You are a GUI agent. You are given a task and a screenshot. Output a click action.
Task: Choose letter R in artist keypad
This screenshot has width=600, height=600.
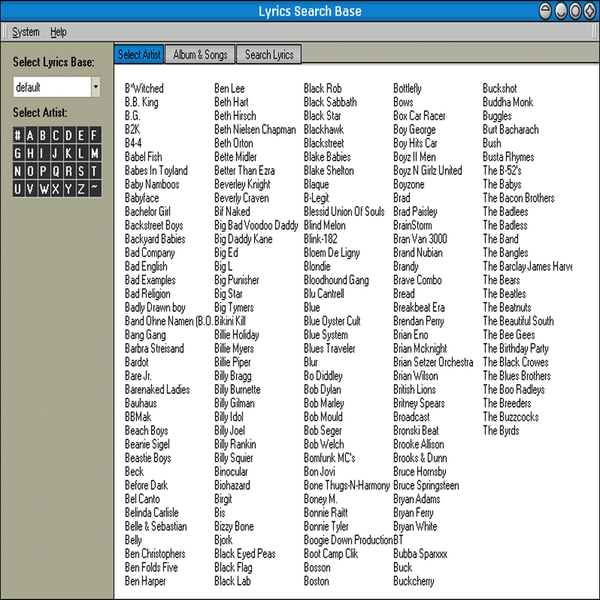(x=68, y=171)
